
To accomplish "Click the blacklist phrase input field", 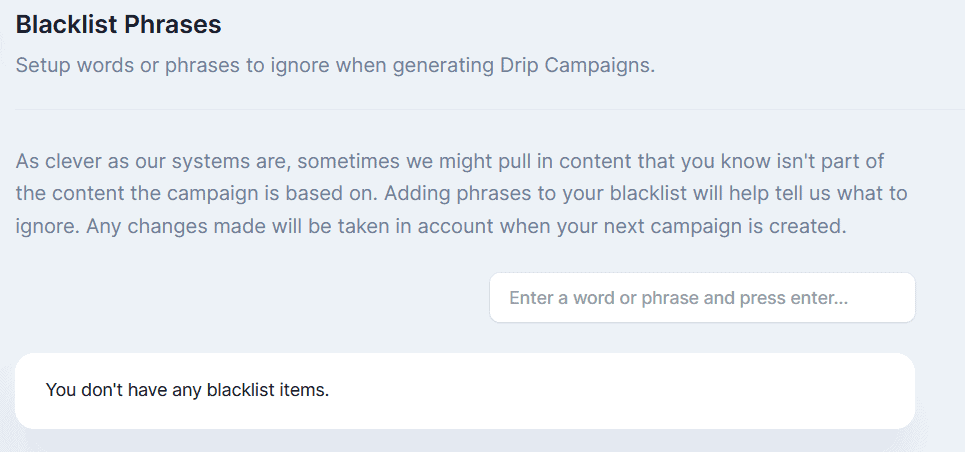I will [x=702, y=298].
